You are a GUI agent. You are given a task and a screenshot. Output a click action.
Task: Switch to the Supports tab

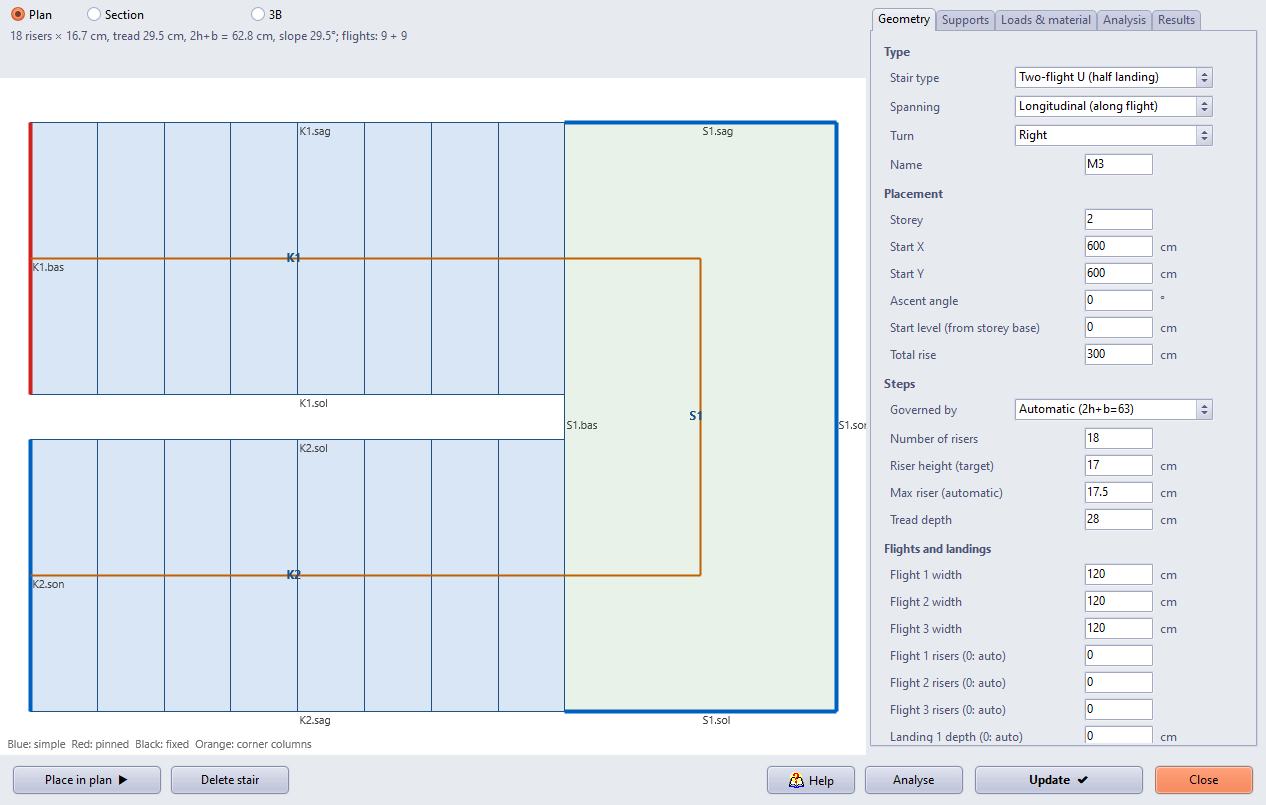tap(965, 20)
